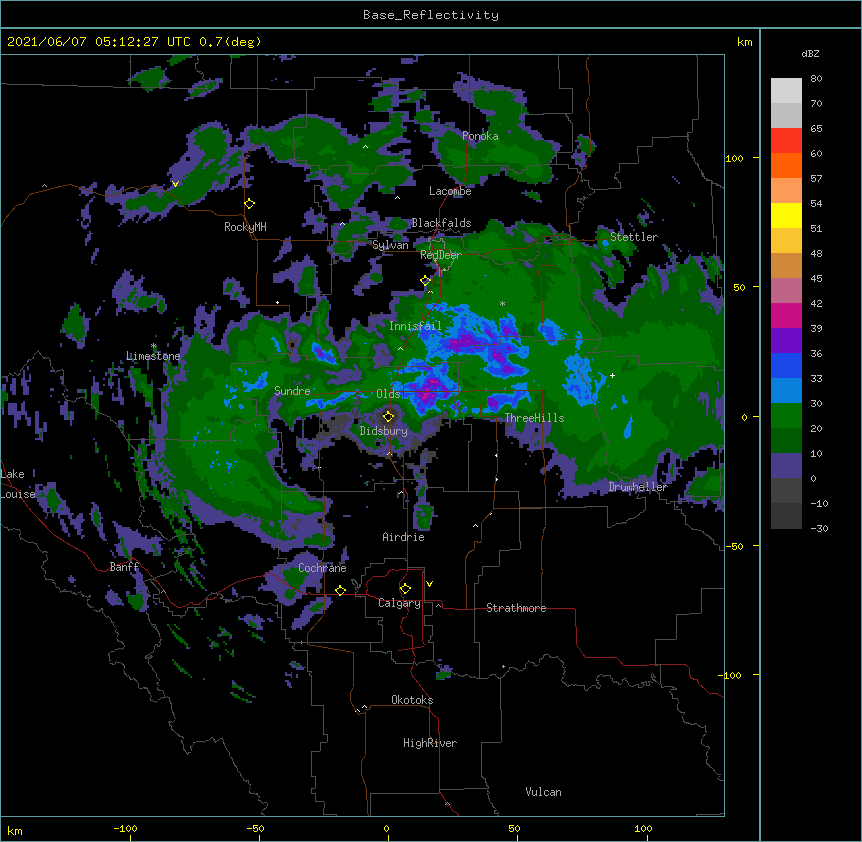Pick the white-gray swatch between 80 and 70
The width and height of the screenshot is (862, 842).
tap(786, 91)
